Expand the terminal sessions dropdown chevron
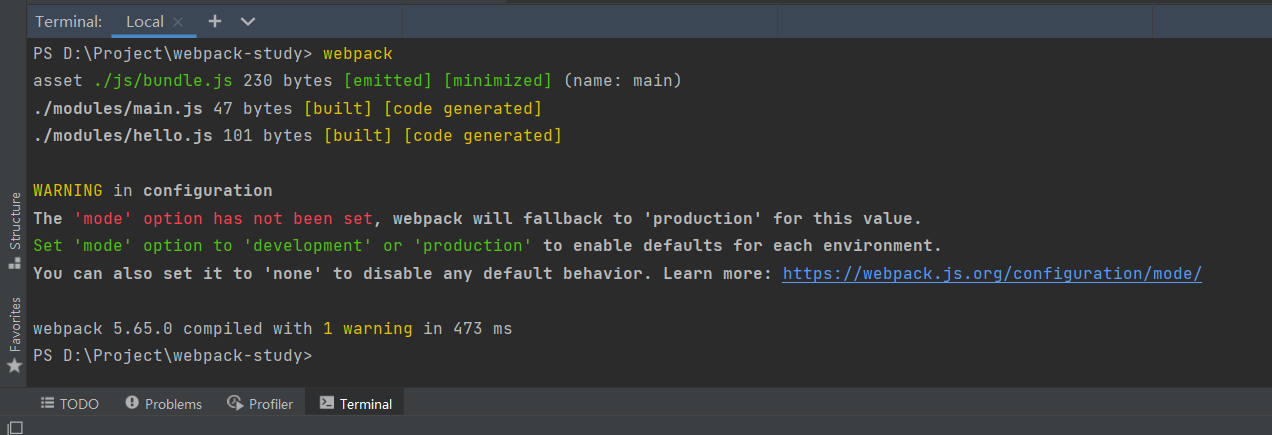 (248, 21)
